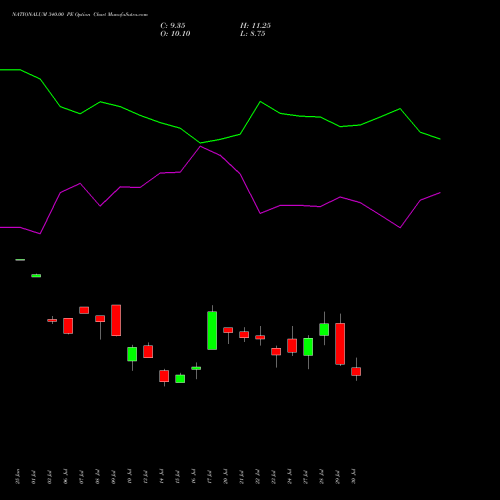Click the 28 Jul date label
This screenshot has height=500, width=500.
tap(321, 477)
